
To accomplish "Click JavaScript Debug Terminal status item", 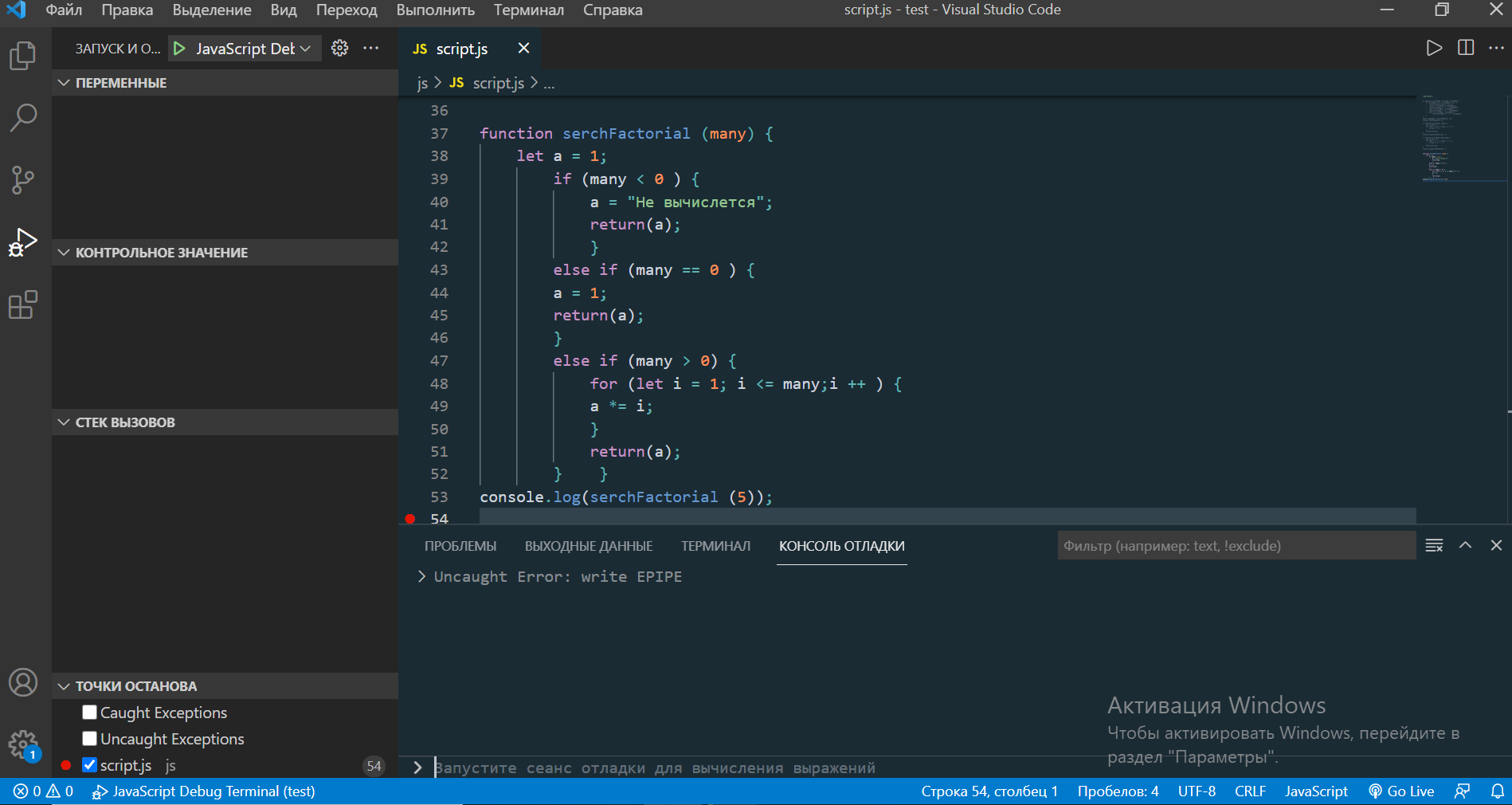I will (204, 791).
